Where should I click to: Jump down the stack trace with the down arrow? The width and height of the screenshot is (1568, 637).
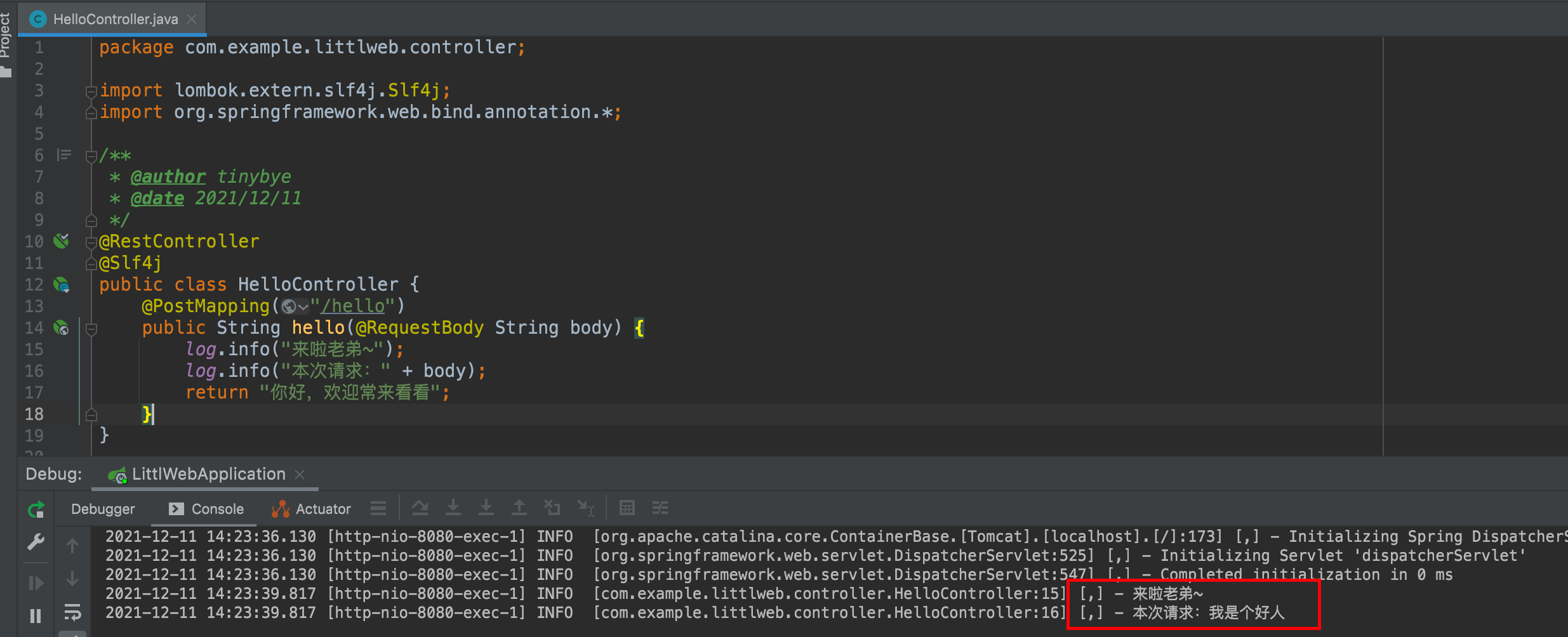[x=72, y=579]
